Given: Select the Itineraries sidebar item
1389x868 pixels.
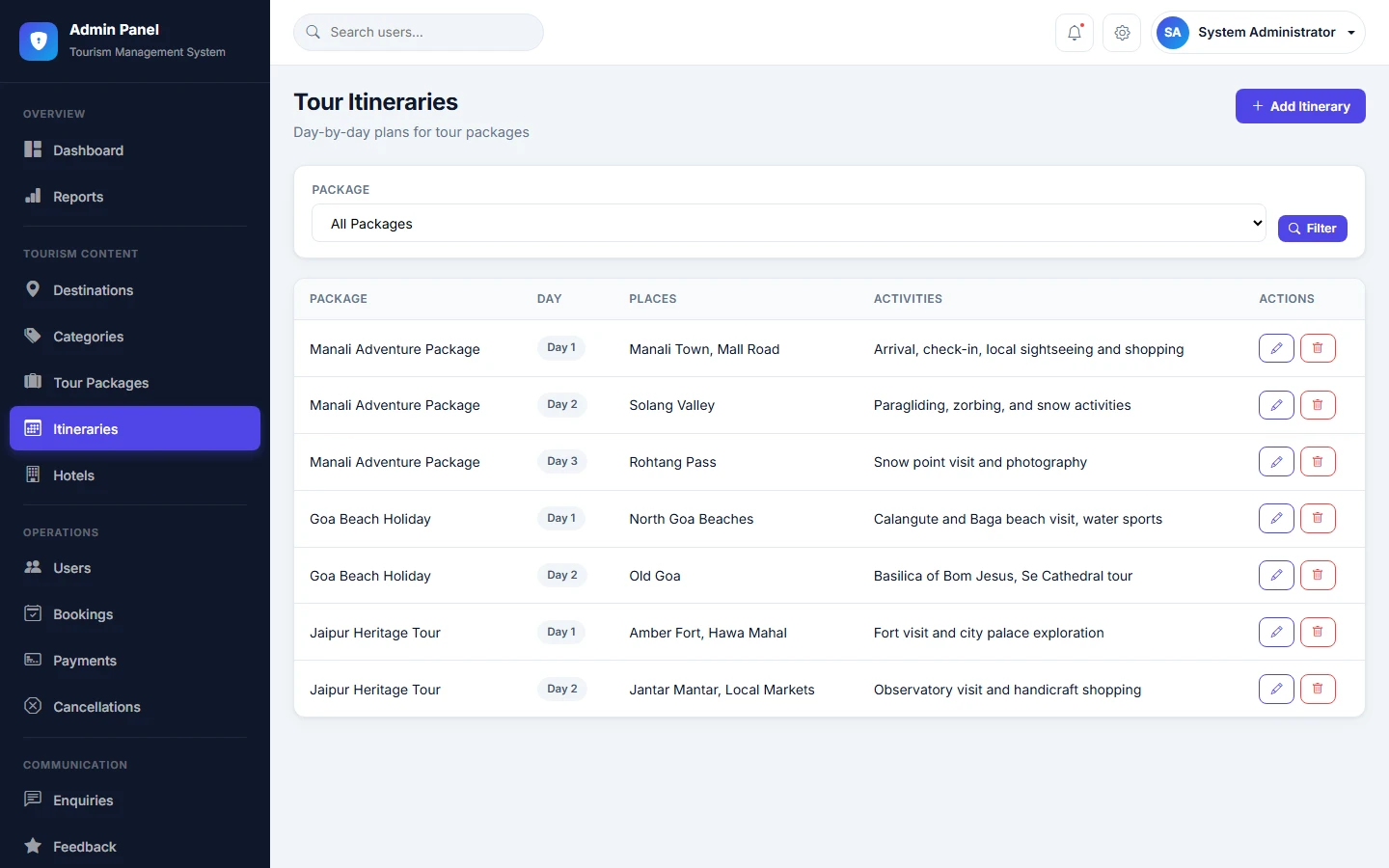Looking at the screenshot, I should [x=135, y=428].
